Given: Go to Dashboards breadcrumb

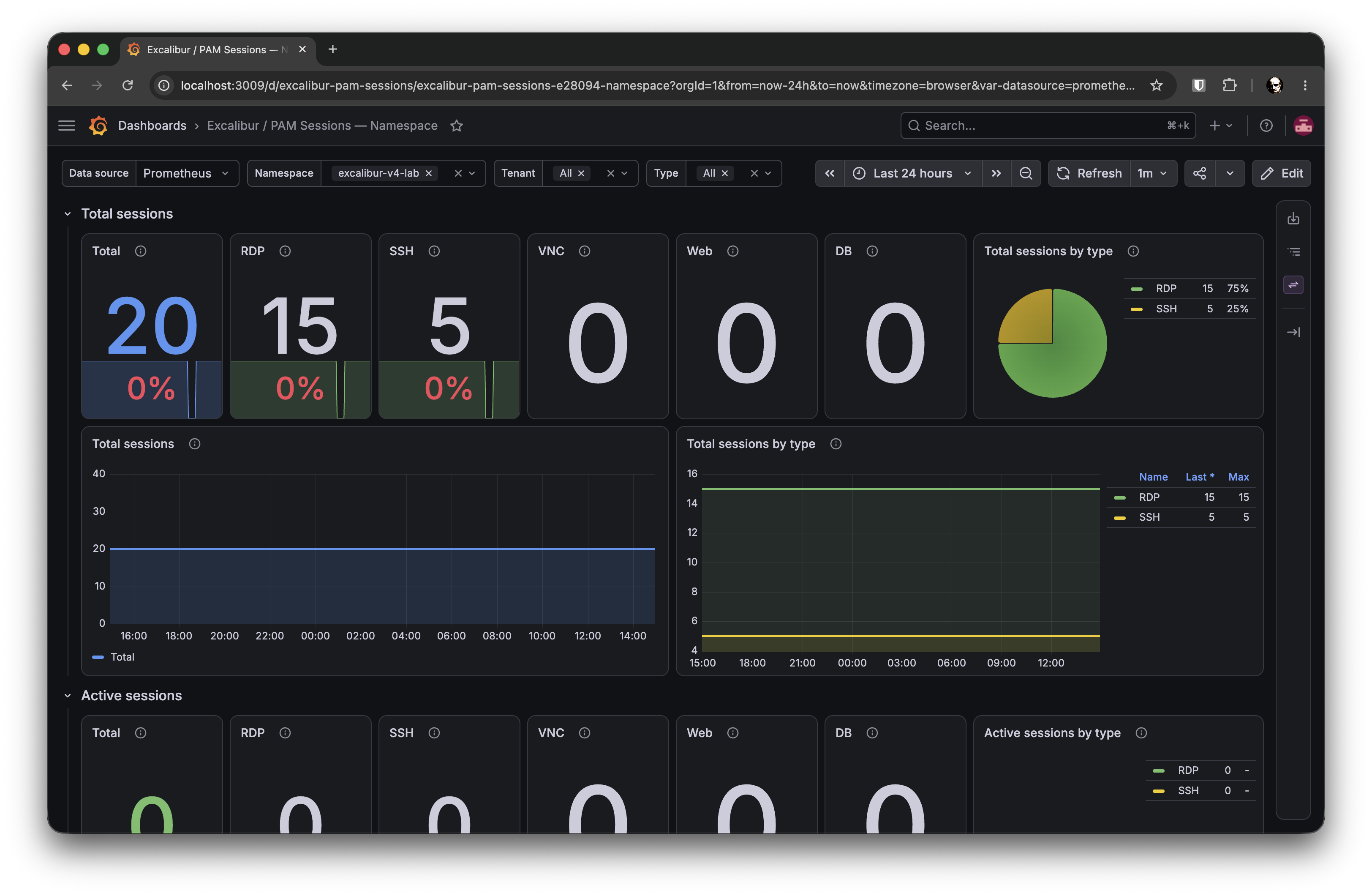Looking at the screenshot, I should tap(152, 125).
